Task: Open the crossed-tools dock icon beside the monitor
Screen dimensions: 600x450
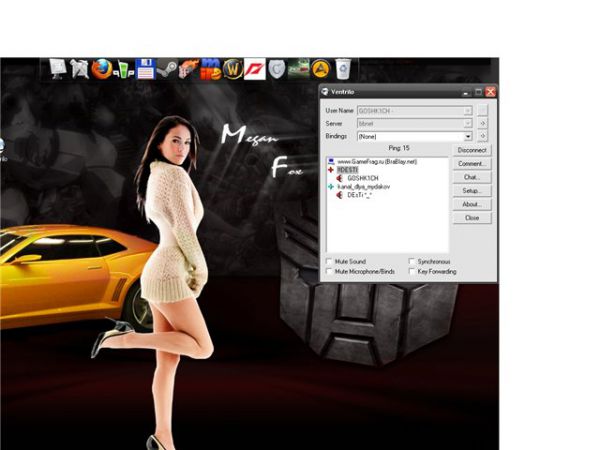Action: pyautogui.click(x=79, y=69)
